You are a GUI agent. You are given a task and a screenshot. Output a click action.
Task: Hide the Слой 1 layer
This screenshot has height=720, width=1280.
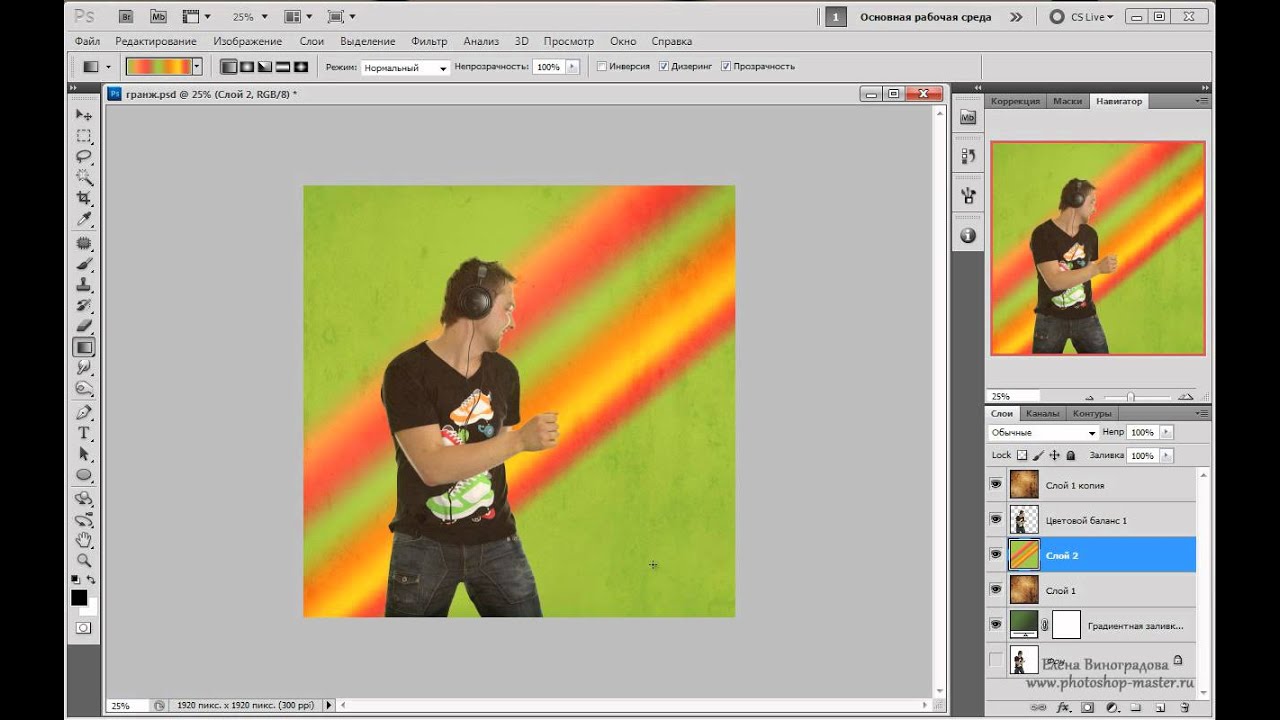995,590
